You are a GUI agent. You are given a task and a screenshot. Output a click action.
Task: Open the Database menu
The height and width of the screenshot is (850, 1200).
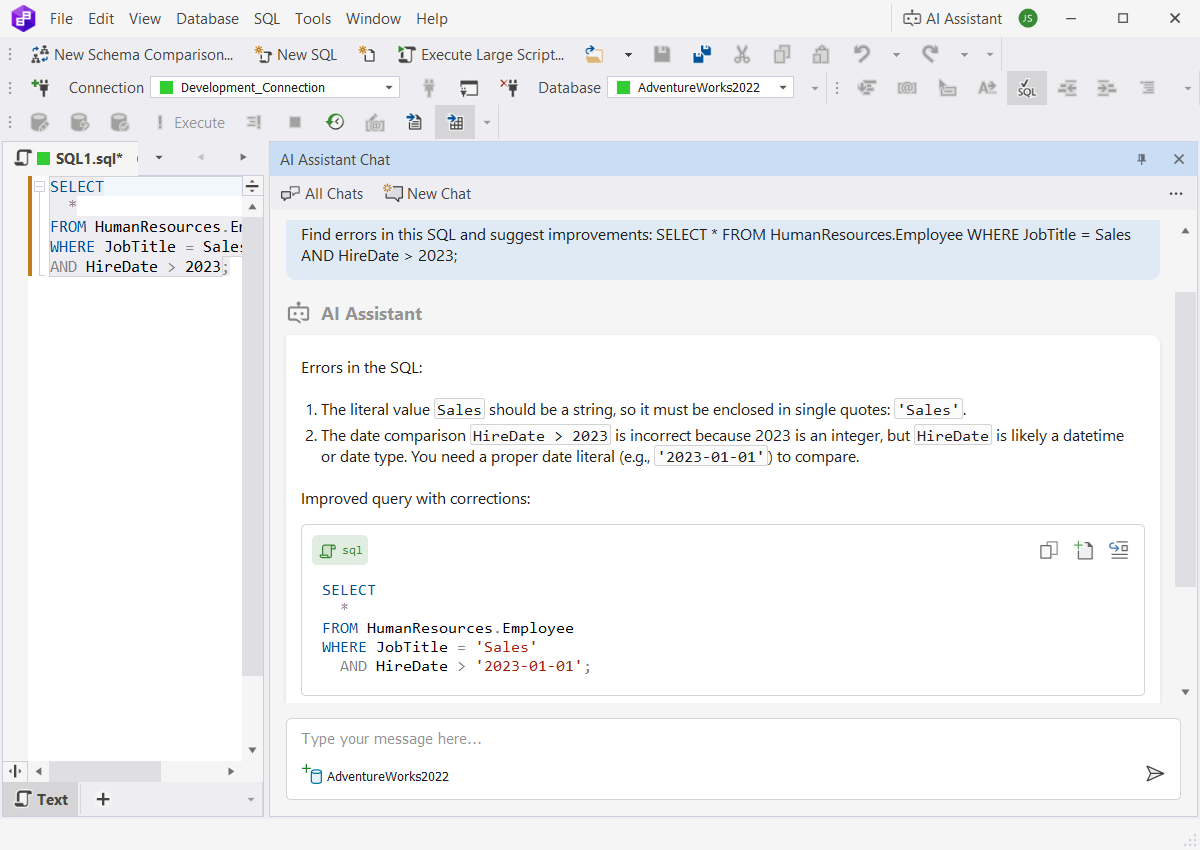207,18
